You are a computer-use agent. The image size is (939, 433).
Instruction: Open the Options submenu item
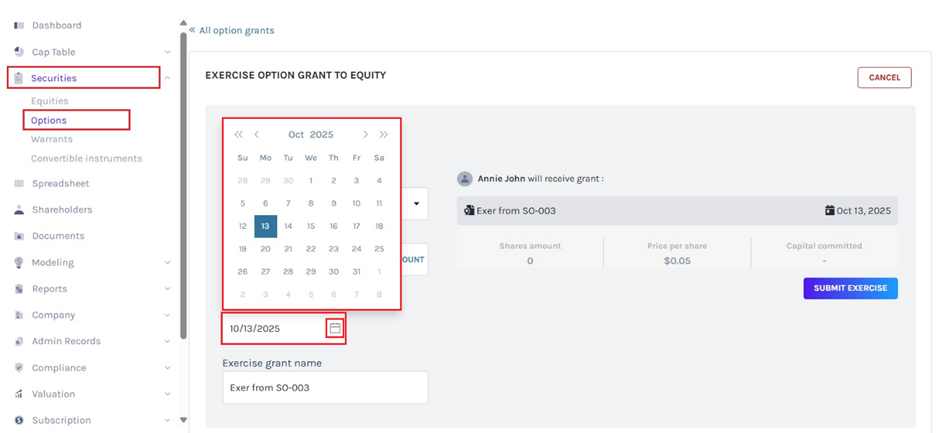[49, 120]
